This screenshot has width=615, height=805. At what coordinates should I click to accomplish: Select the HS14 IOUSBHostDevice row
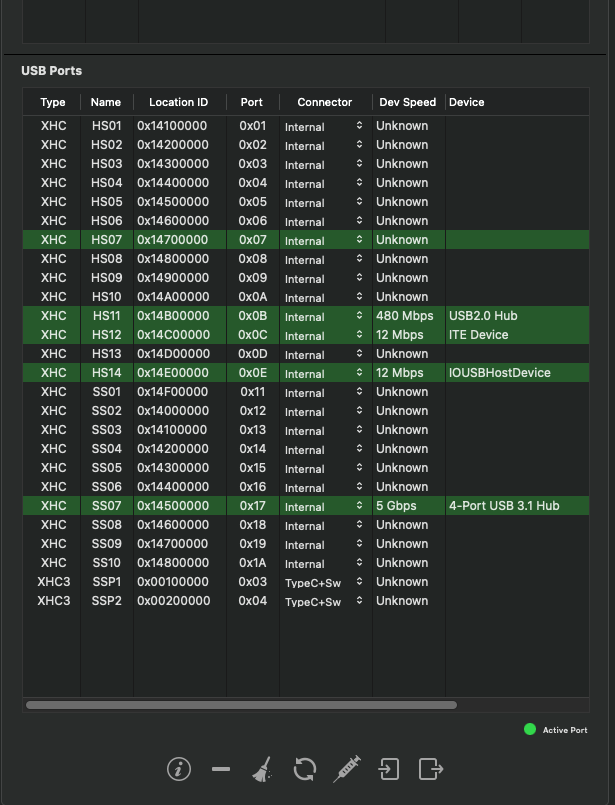[499, 373]
